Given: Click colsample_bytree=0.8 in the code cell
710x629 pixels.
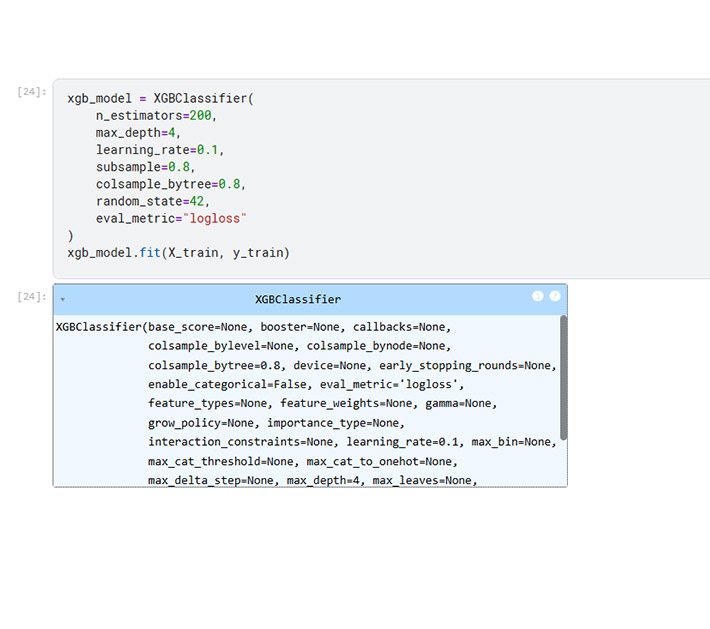Looking at the screenshot, I should (170, 184).
